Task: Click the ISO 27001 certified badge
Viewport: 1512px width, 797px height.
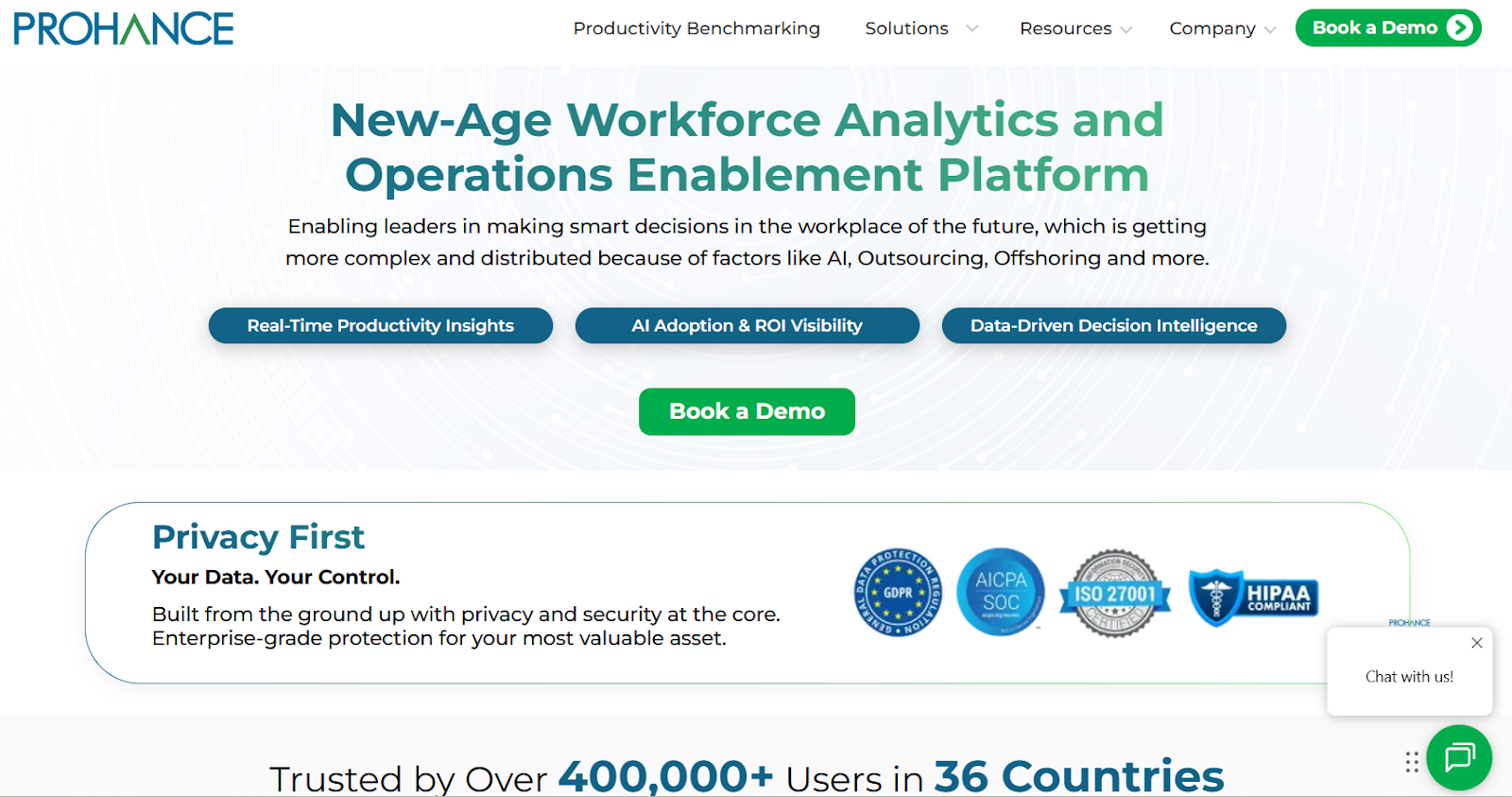Action: 1115,594
